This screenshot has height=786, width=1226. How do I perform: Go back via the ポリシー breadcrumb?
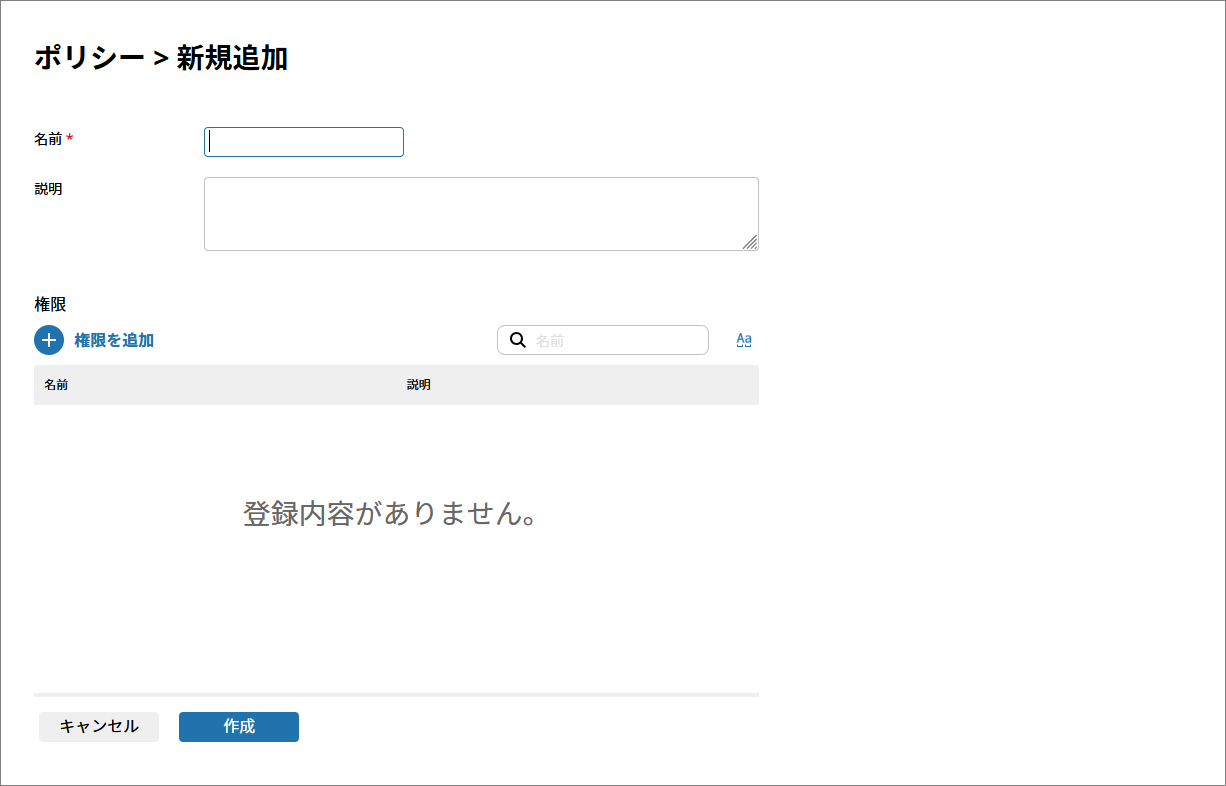89,58
